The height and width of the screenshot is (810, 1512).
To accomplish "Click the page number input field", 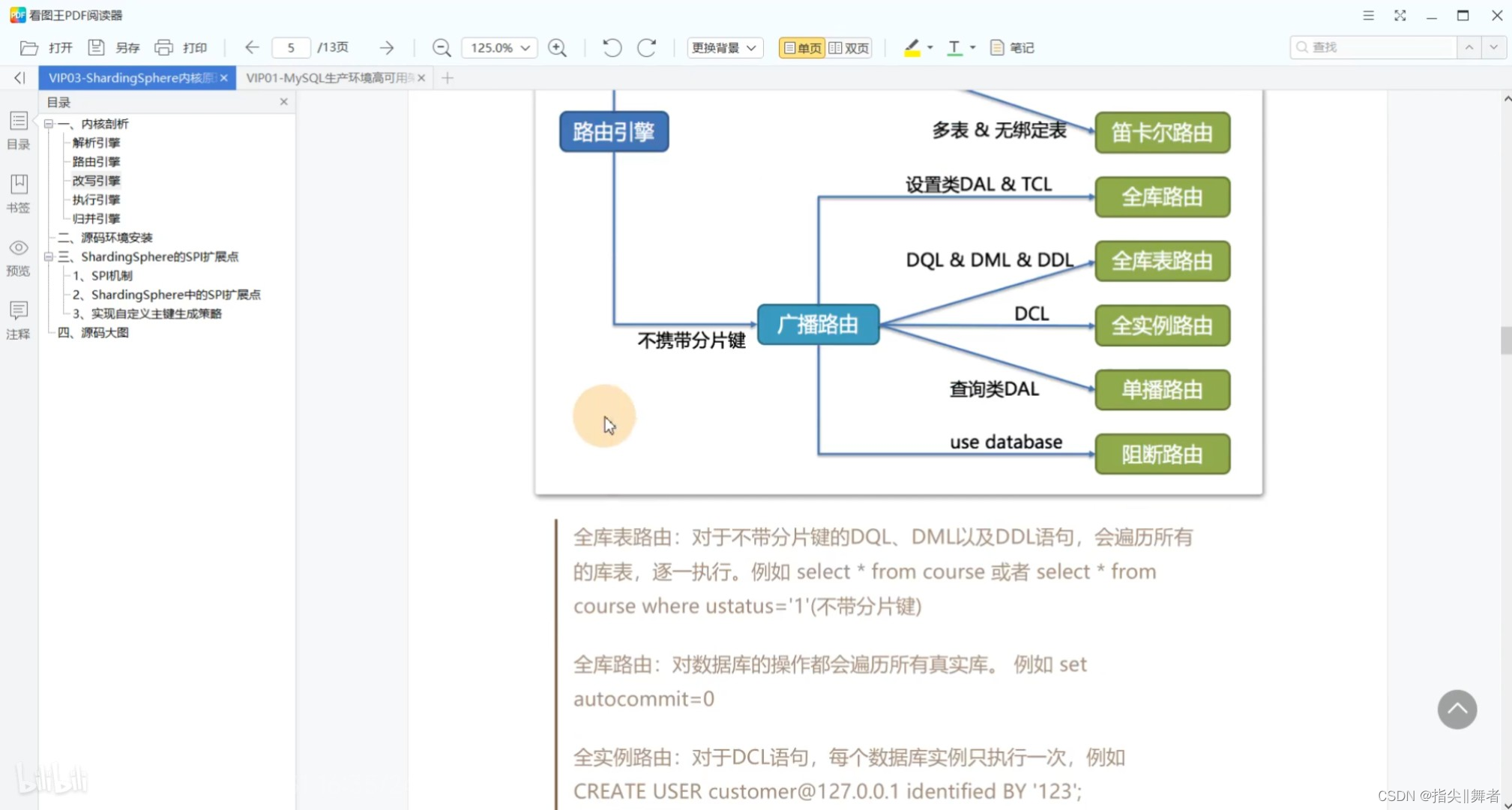I will click(x=291, y=47).
